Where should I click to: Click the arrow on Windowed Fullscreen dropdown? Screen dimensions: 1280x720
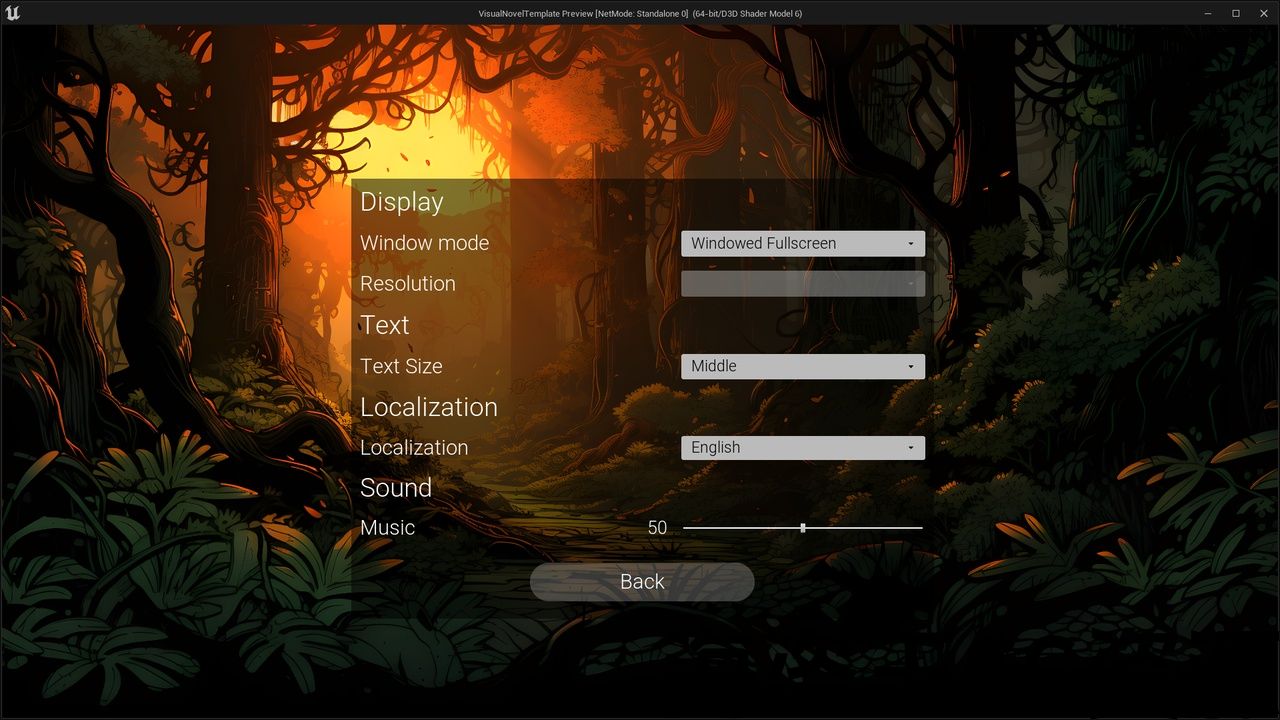(910, 244)
